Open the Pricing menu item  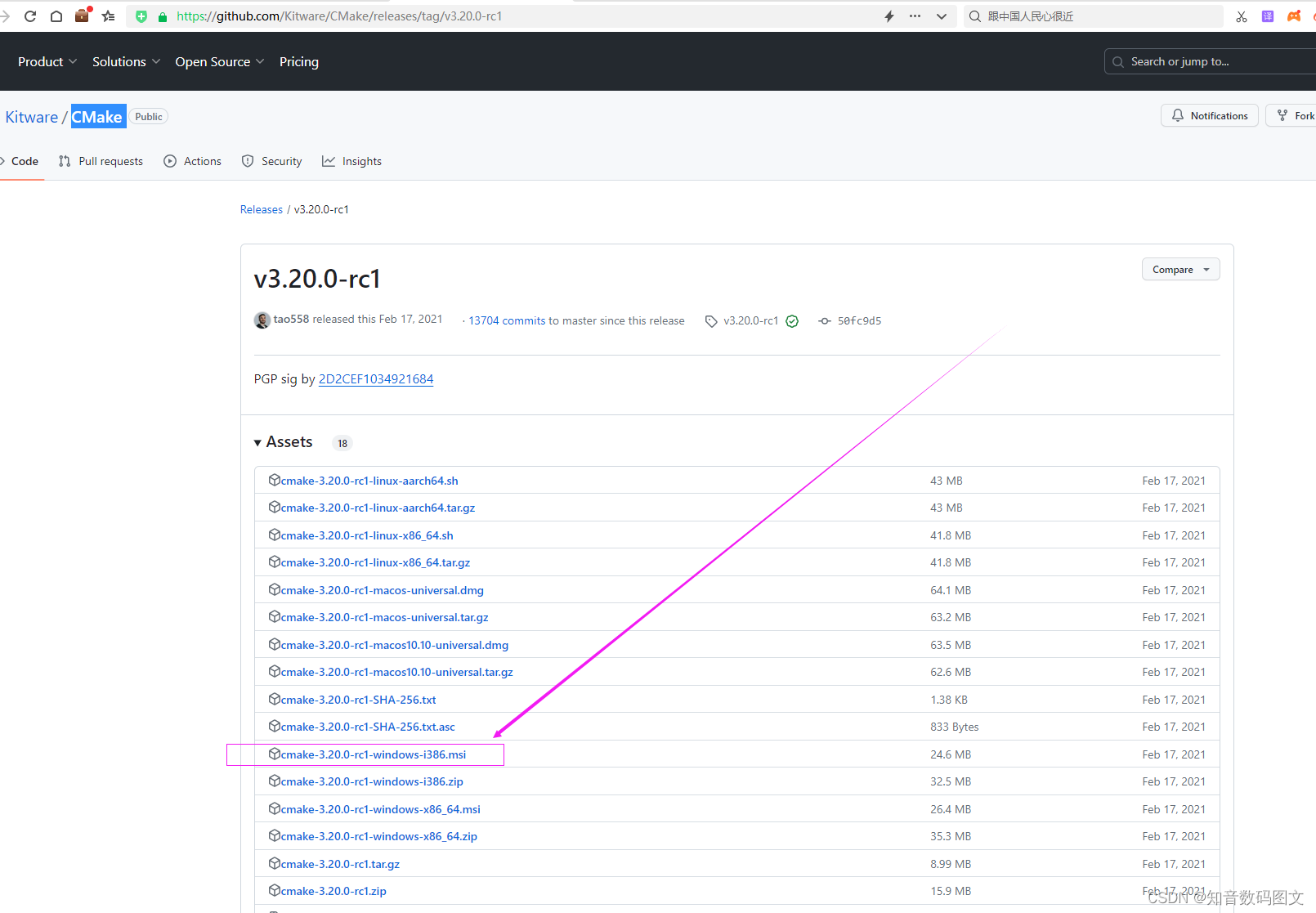298,61
